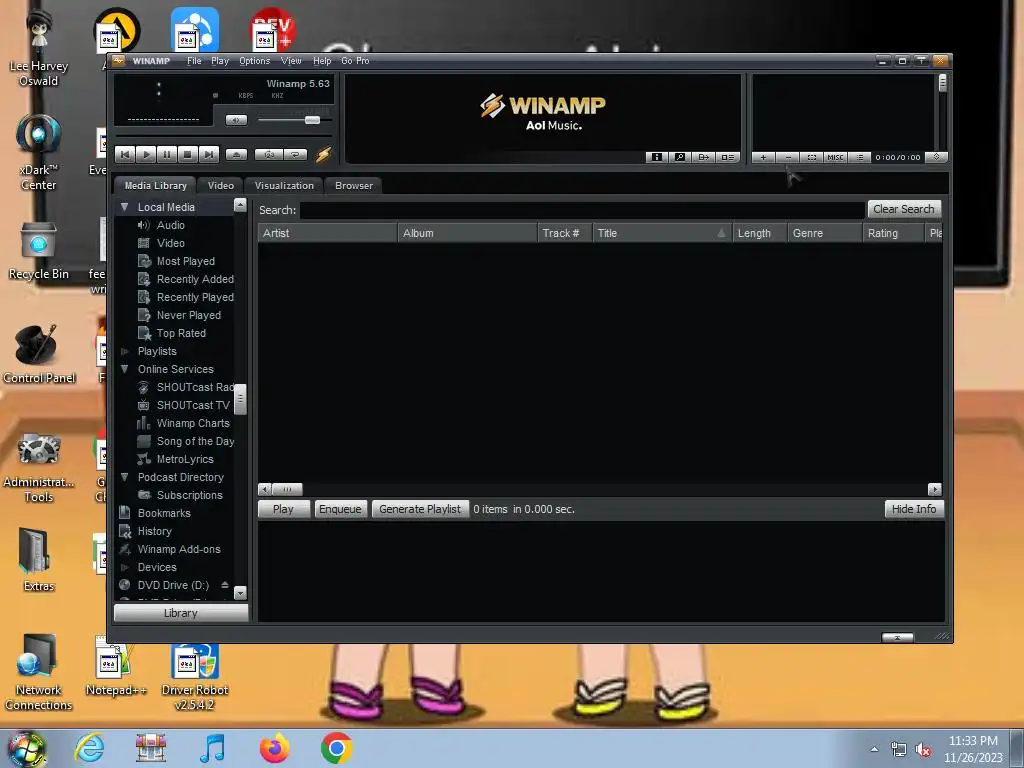
Task: Click the Clear Search button
Action: pyautogui.click(x=904, y=209)
